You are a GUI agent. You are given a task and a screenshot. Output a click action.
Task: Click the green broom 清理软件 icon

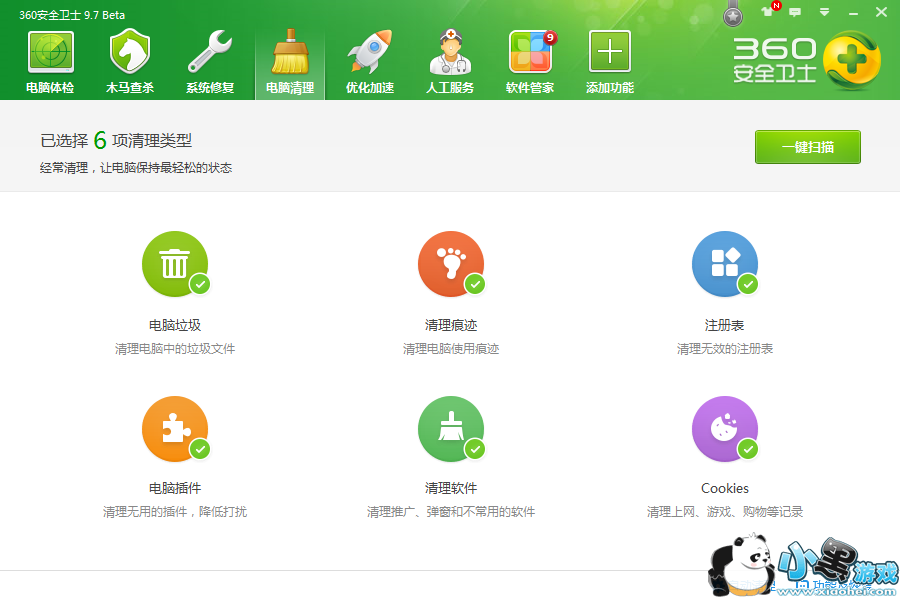coord(451,429)
